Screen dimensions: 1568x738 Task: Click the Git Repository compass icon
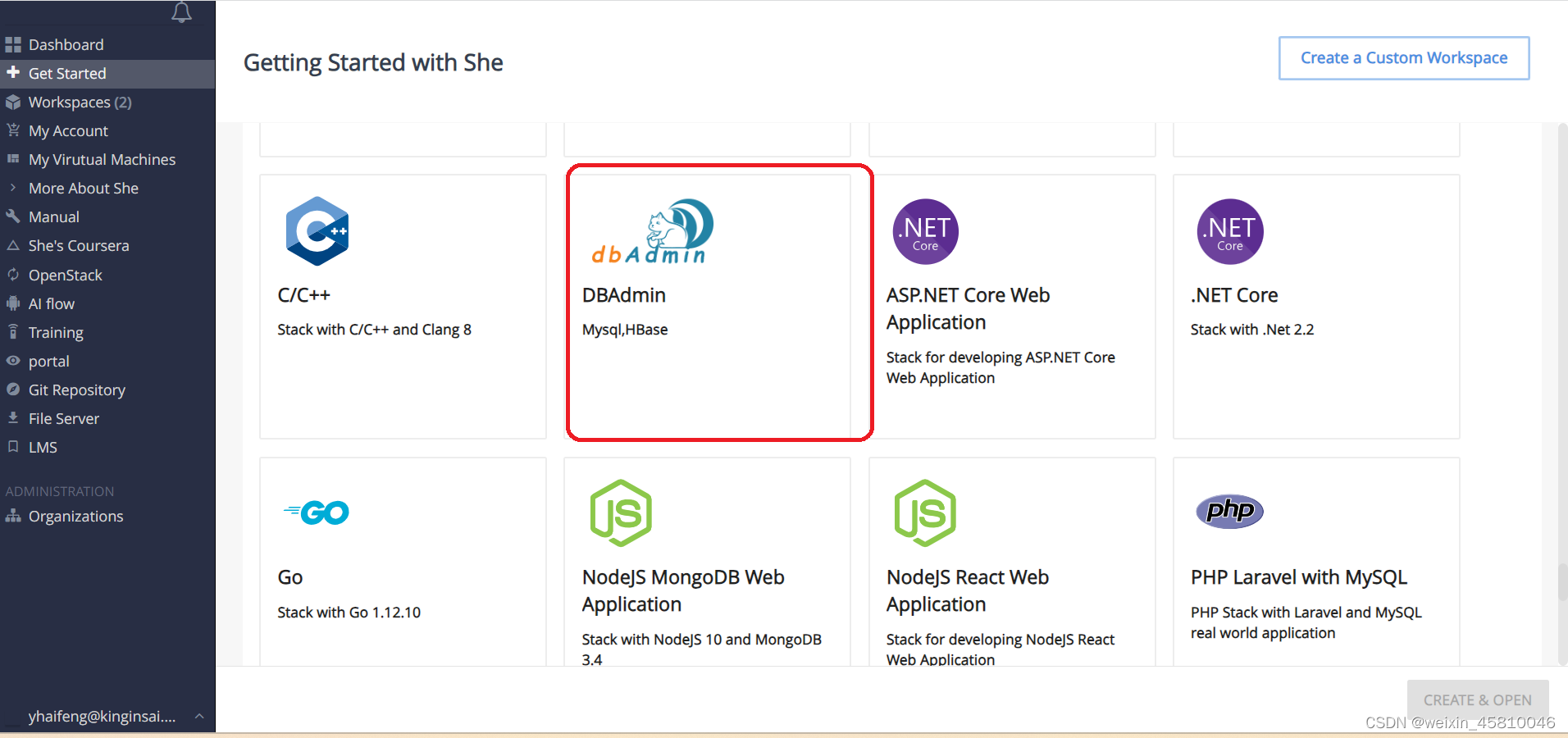13,389
